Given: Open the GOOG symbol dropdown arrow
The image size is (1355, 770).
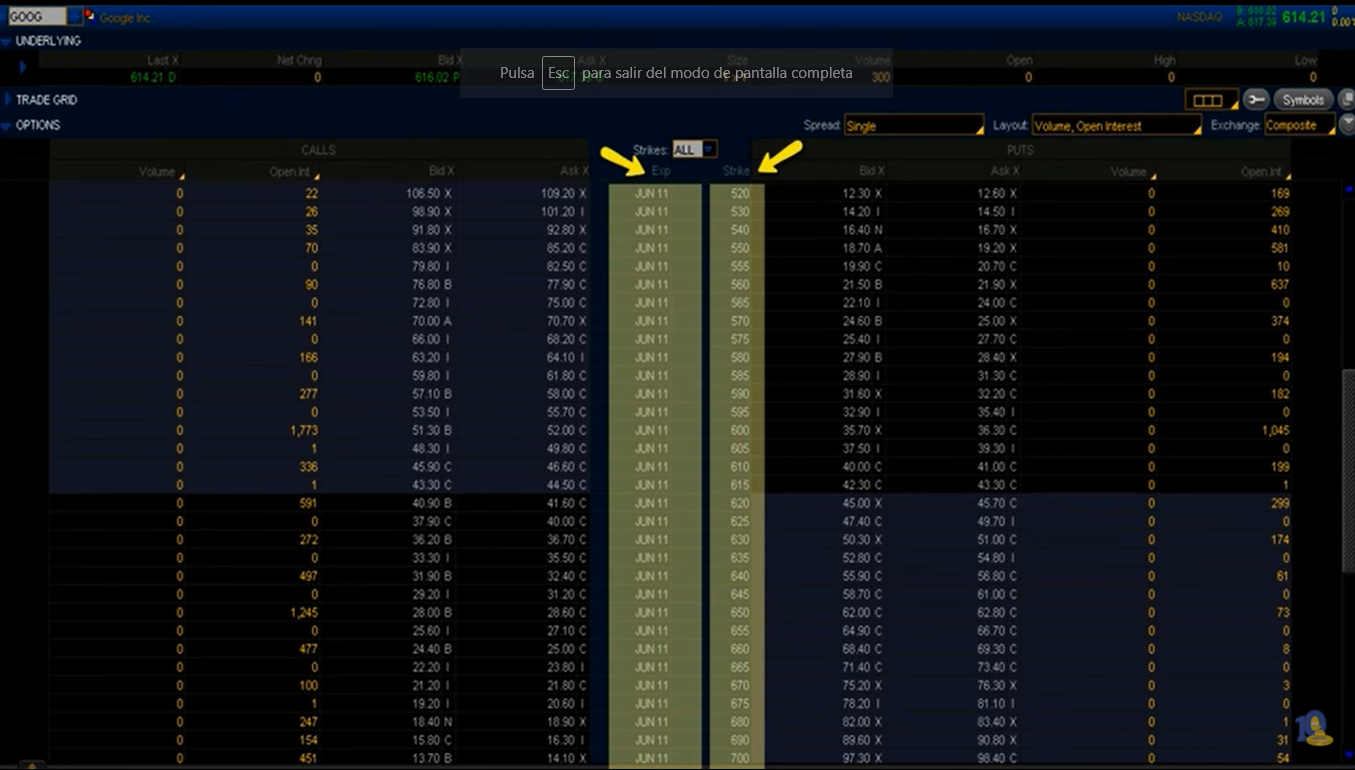Looking at the screenshot, I should (75, 17).
